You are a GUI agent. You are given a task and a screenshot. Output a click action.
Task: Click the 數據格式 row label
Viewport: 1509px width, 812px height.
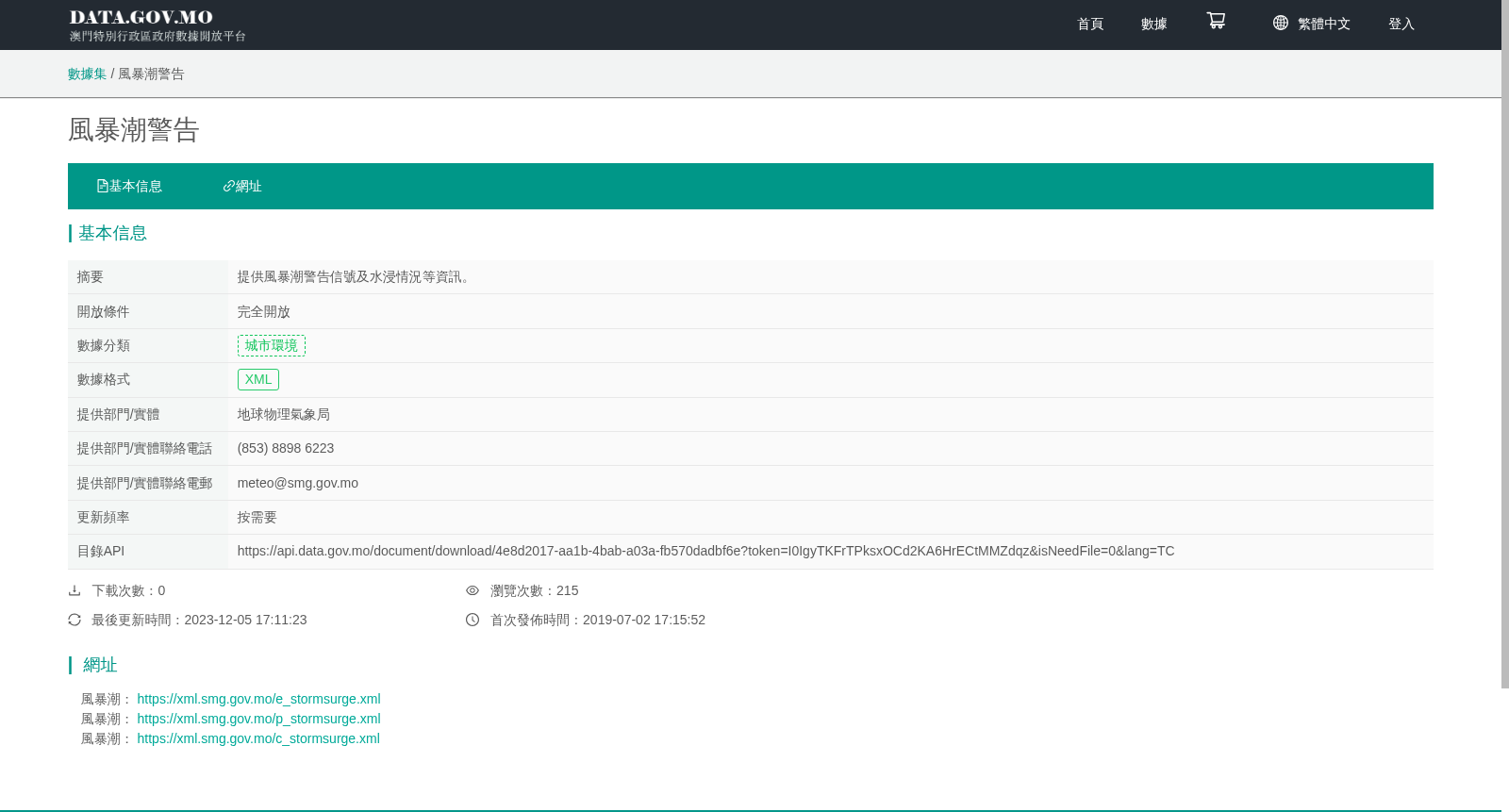coord(104,379)
